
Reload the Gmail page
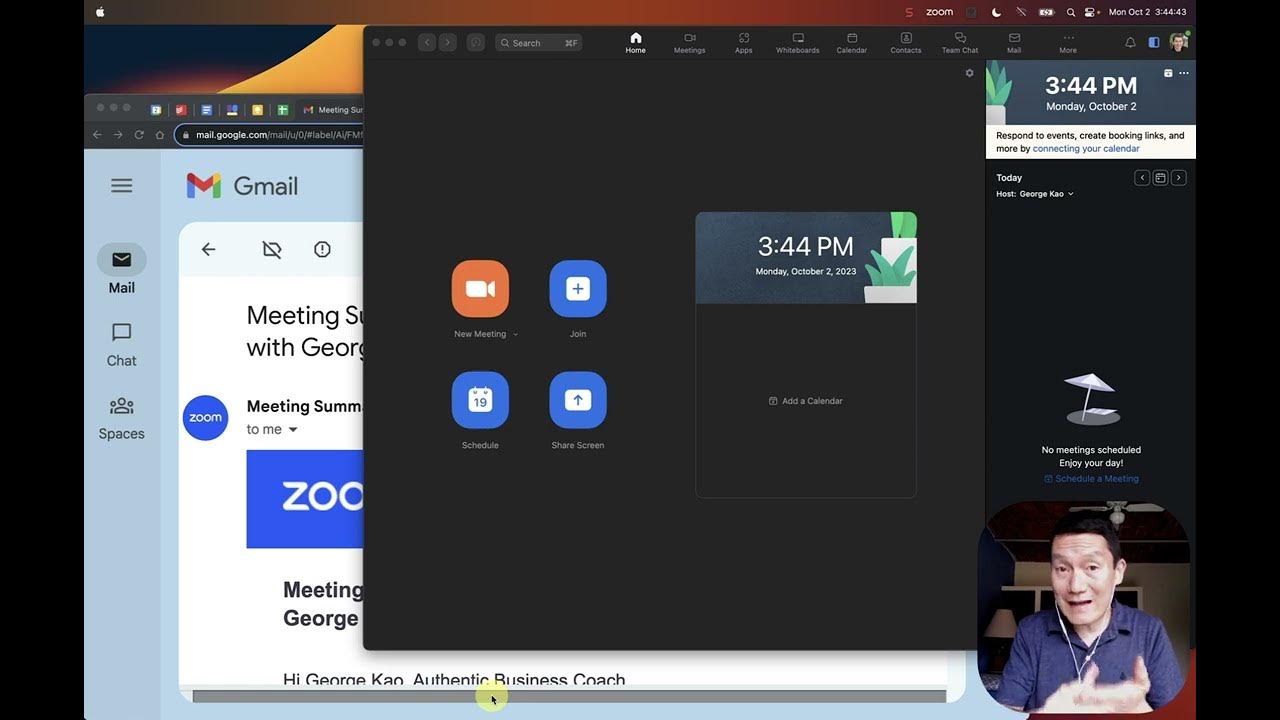[x=139, y=135]
